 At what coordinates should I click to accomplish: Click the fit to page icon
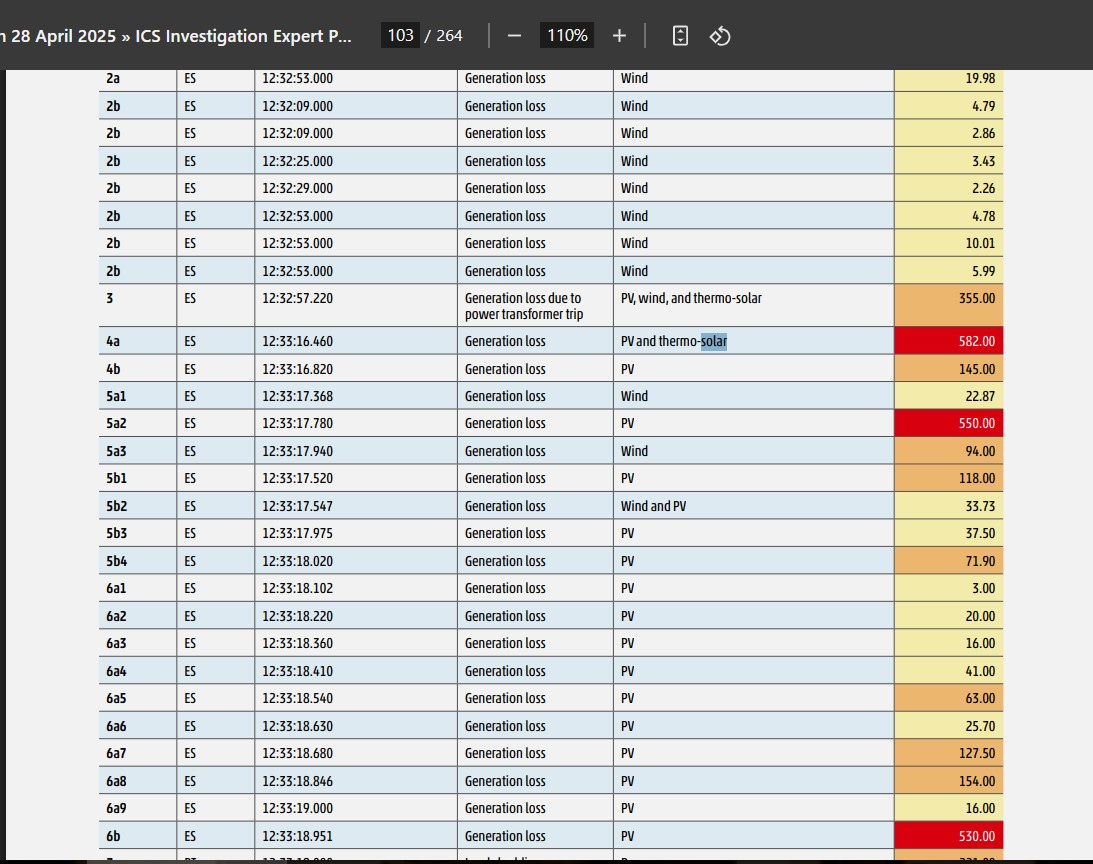point(680,36)
